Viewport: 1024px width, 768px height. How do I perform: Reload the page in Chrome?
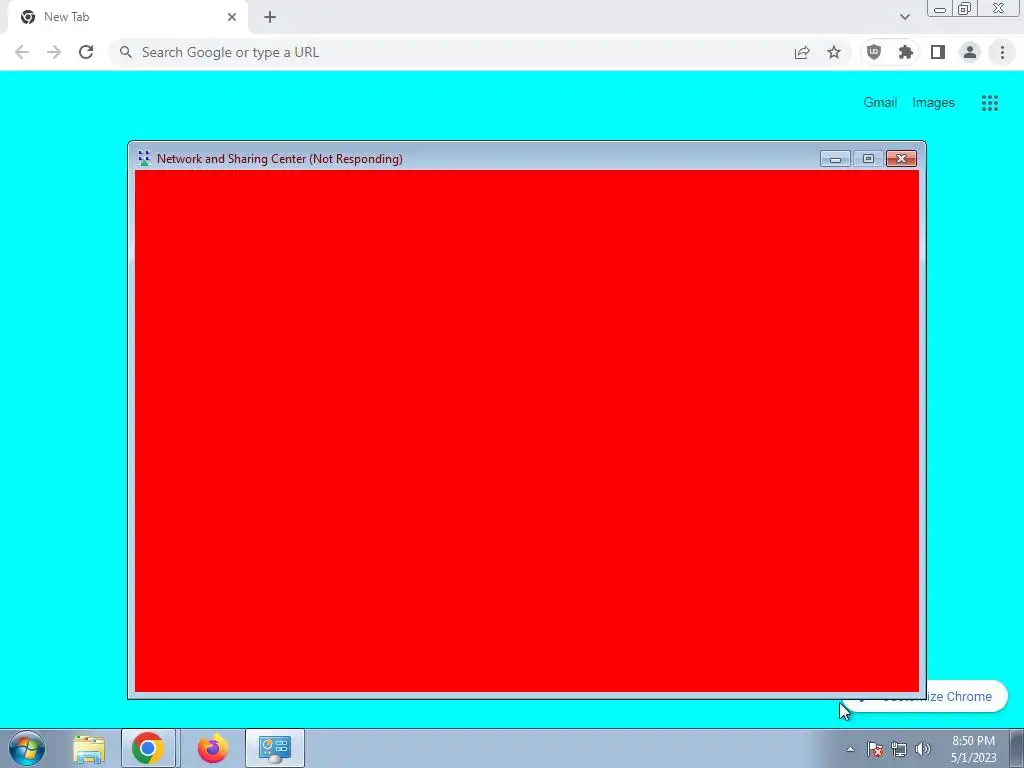[x=86, y=52]
